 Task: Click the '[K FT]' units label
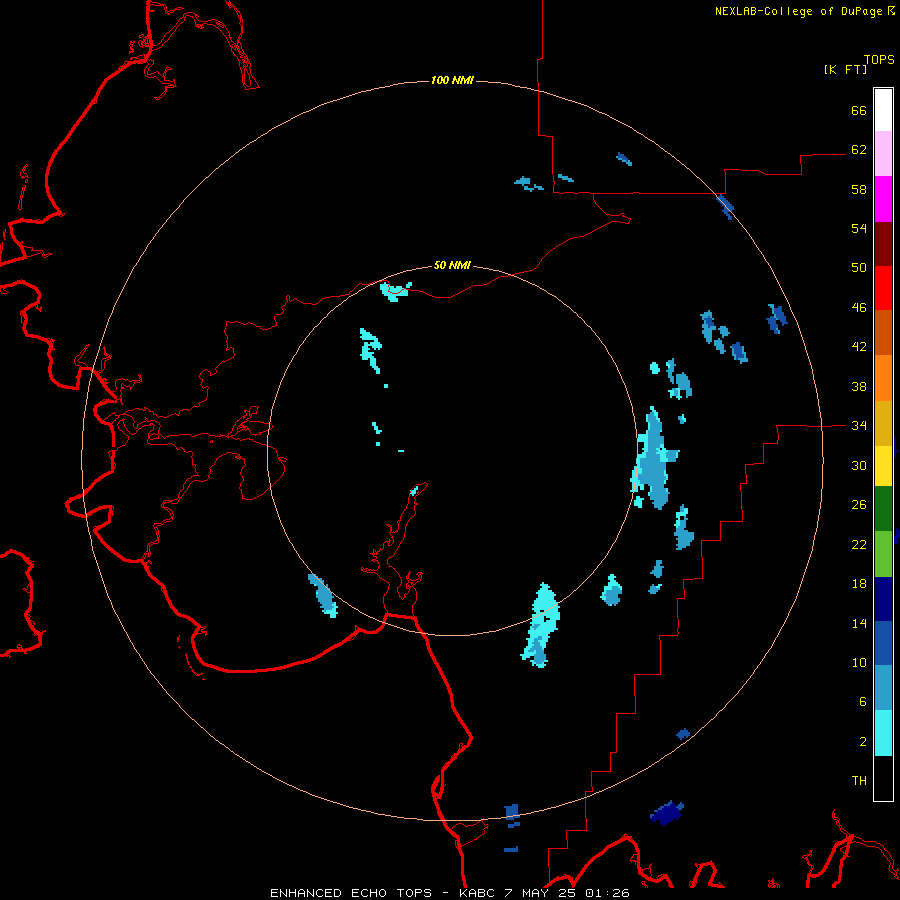coord(845,69)
